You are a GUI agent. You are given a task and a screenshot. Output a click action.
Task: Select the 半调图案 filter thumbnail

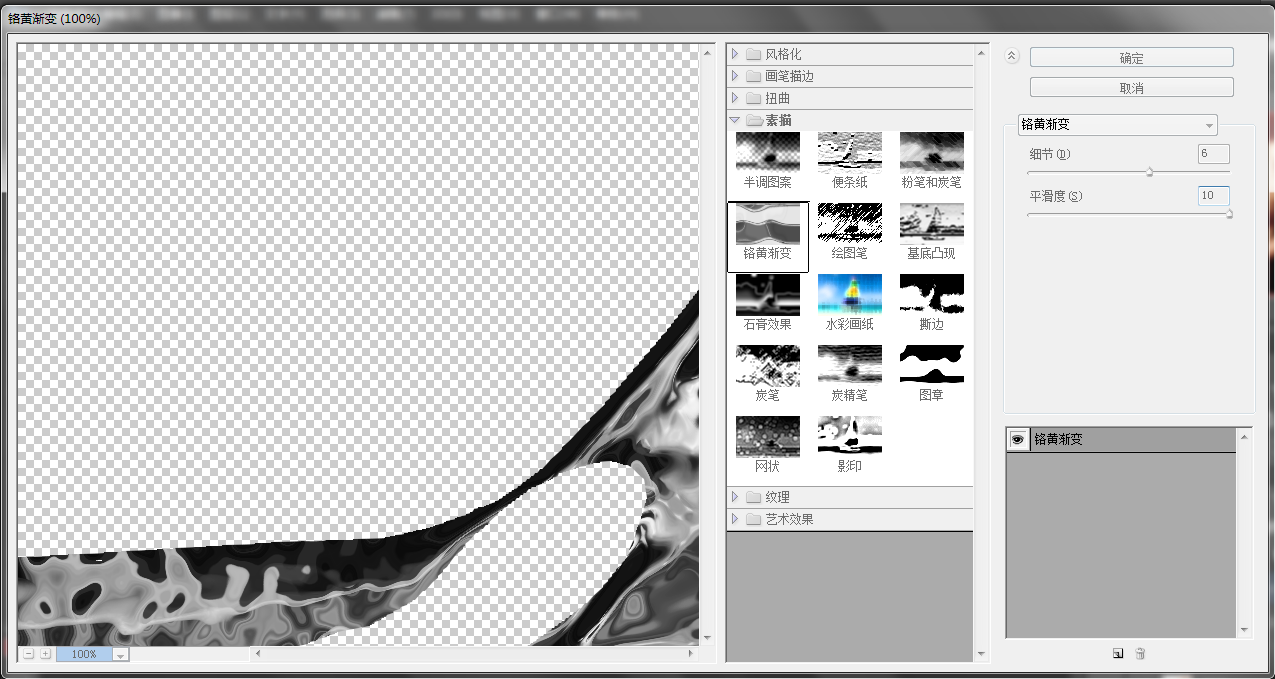coord(767,152)
